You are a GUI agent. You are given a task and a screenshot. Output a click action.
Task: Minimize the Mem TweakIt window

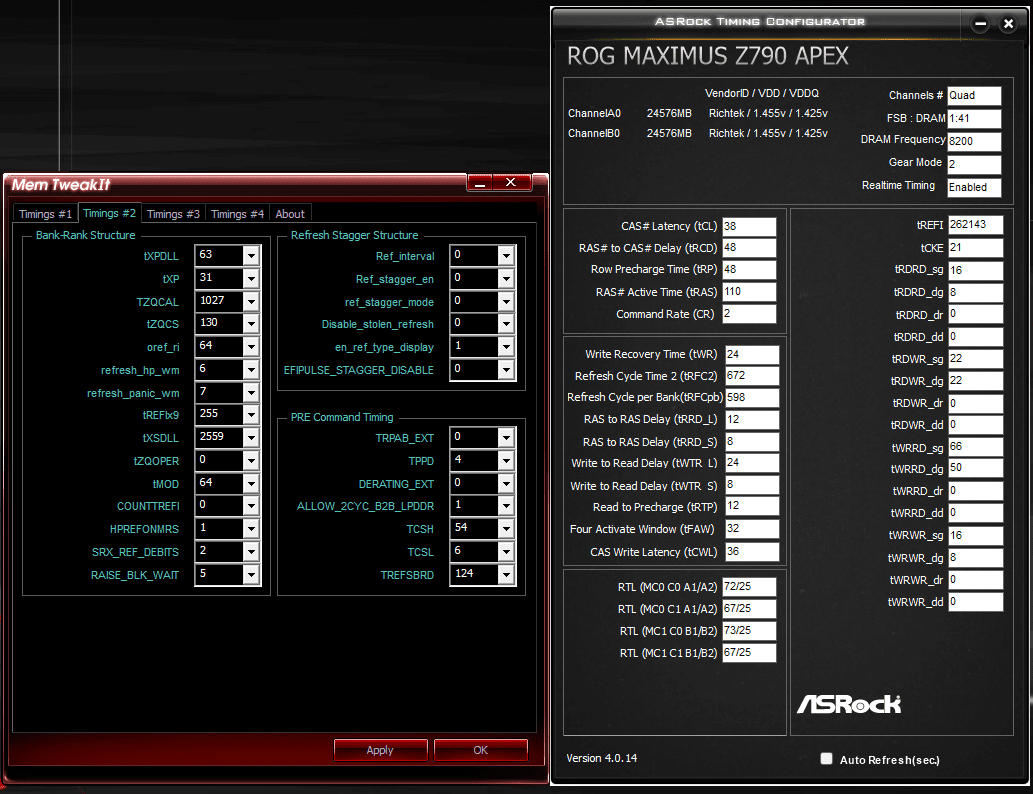pos(480,183)
